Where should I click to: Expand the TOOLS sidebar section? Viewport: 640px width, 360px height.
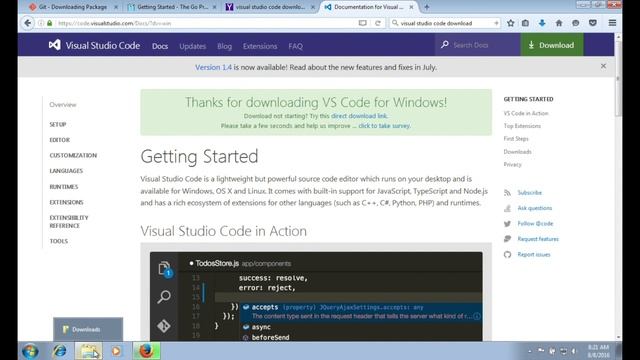click(59, 241)
